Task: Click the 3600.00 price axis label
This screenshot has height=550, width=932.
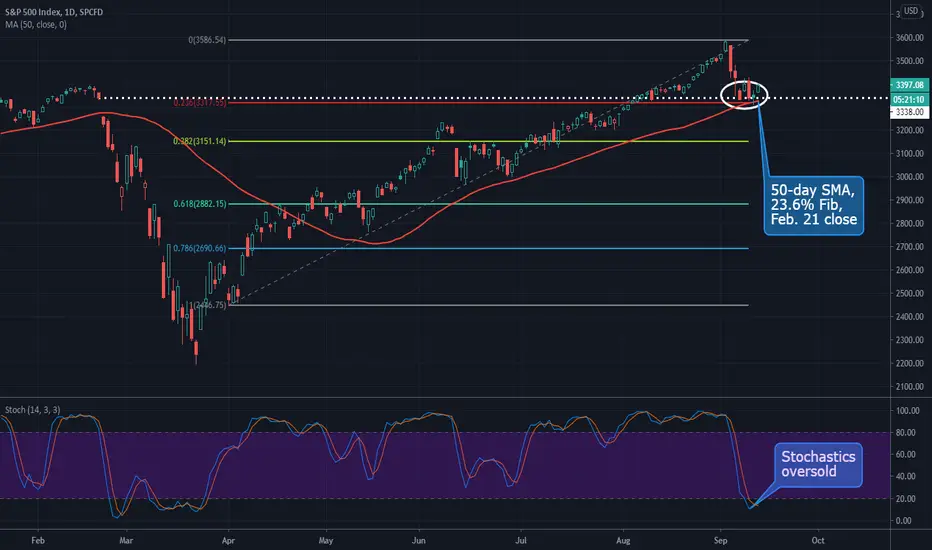Action: coord(909,37)
